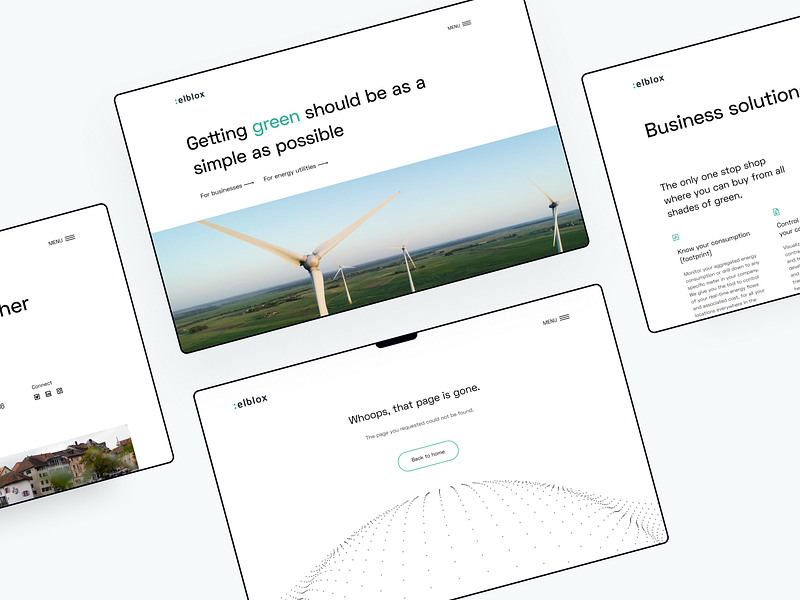
Task: Follow the 'For energy utilities' arrow link
Action: pos(295,171)
